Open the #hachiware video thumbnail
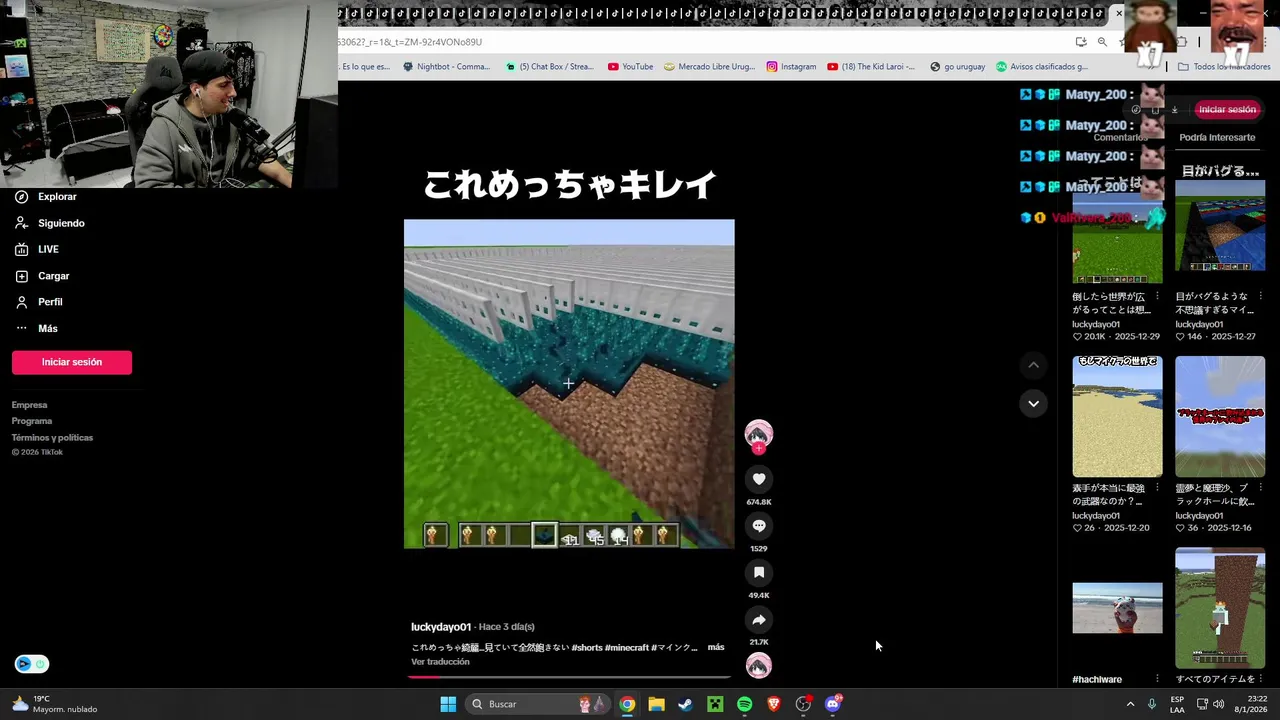 (x=1117, y=608)
